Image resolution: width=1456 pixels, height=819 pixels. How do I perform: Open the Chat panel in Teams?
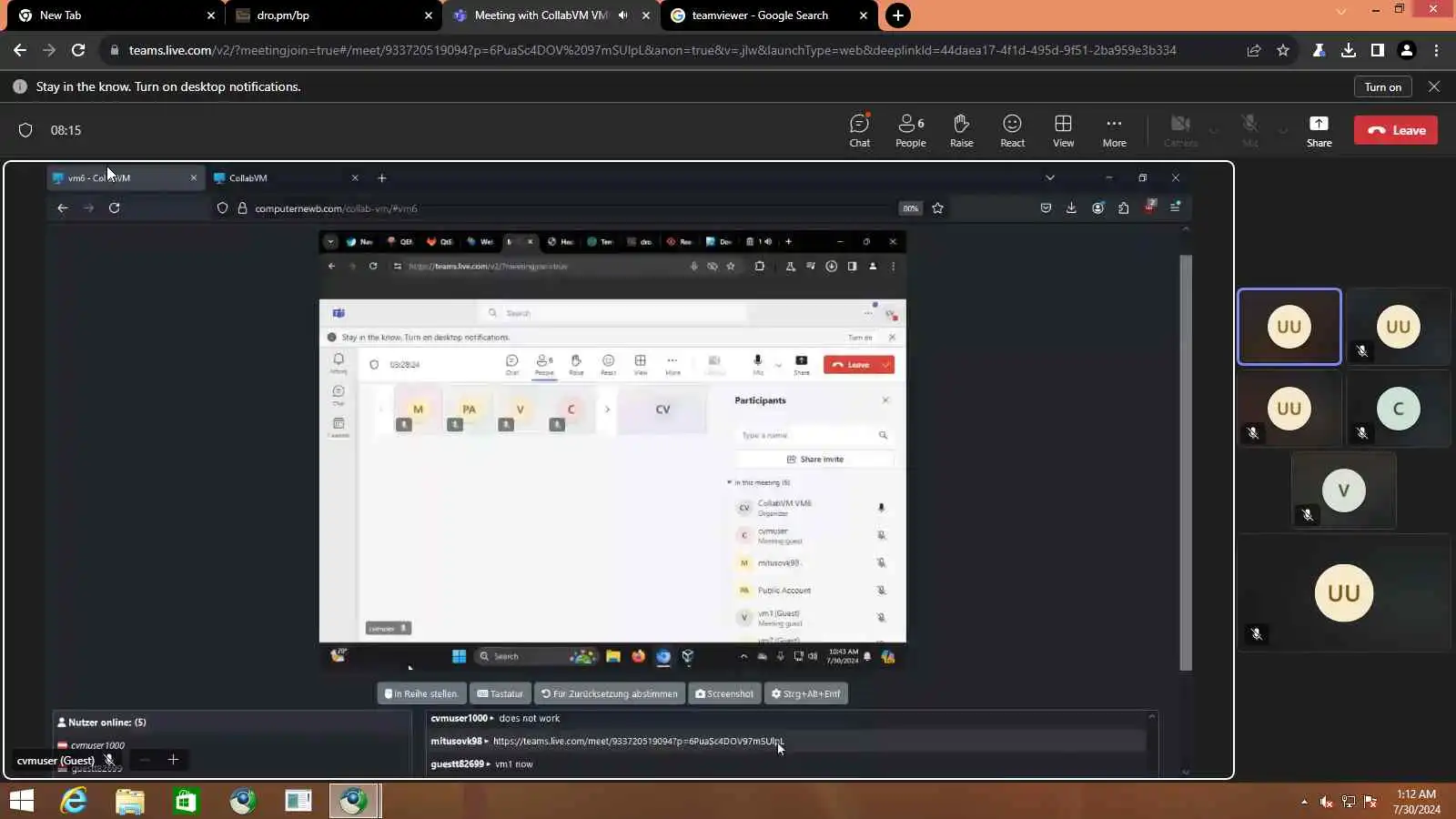click(859, 130)
